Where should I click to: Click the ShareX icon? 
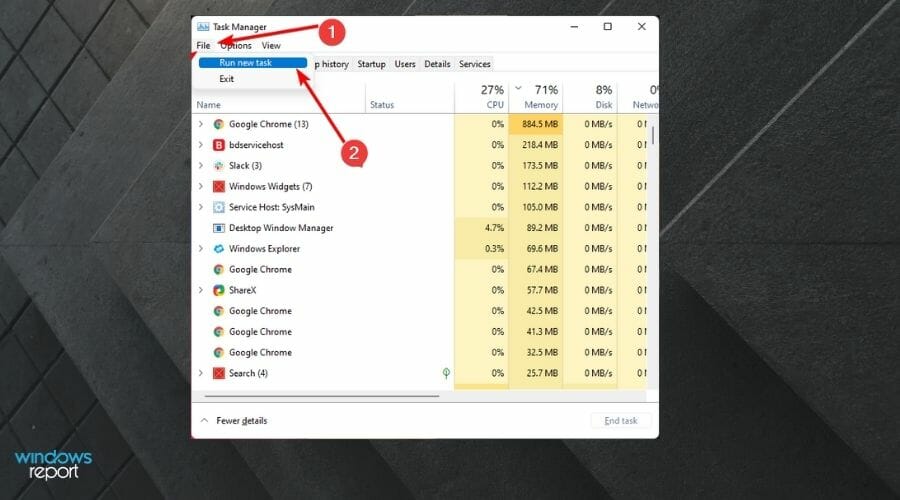click(219, 290)
